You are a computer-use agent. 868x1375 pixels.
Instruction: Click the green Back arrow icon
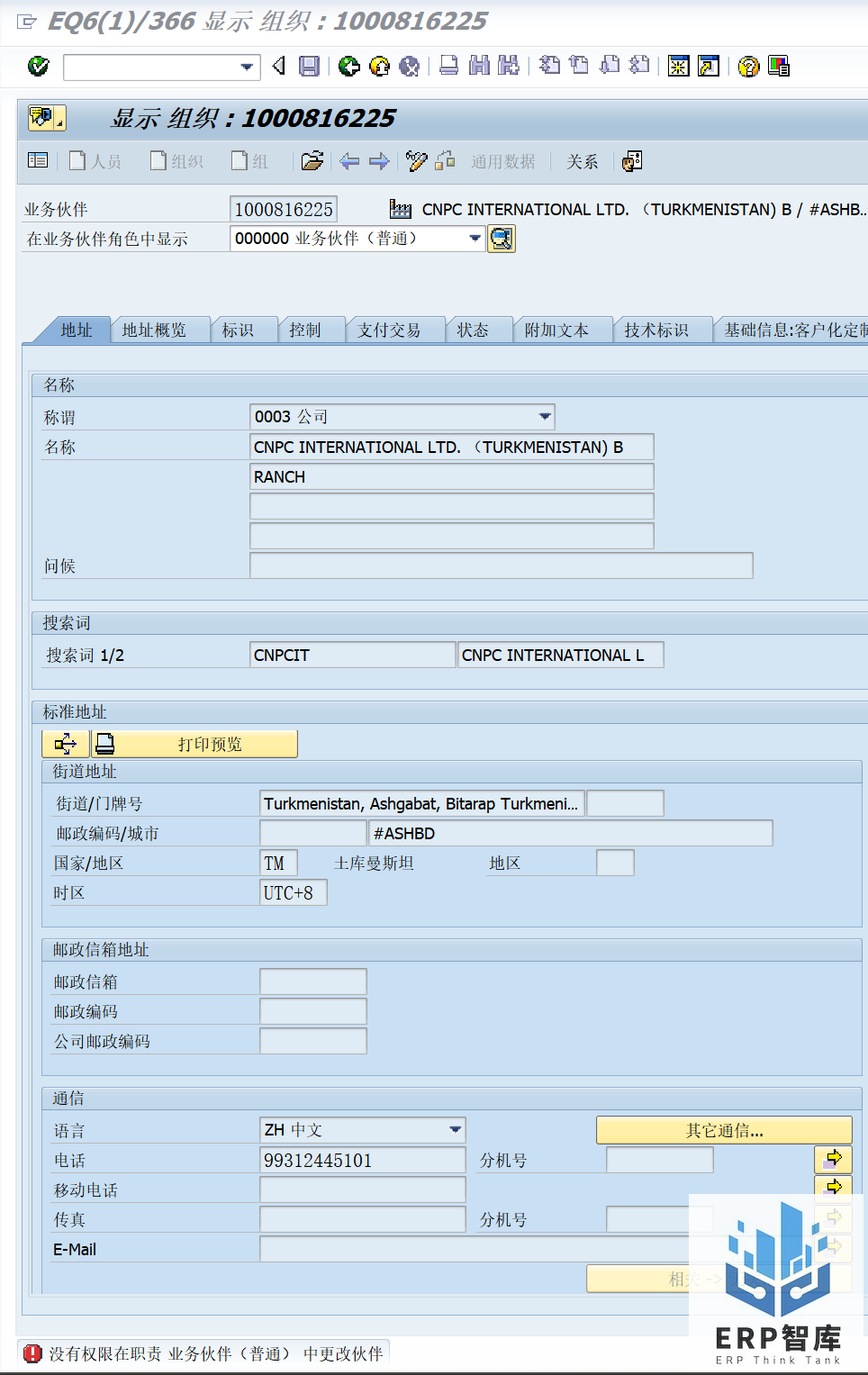(x=349, y=66)
